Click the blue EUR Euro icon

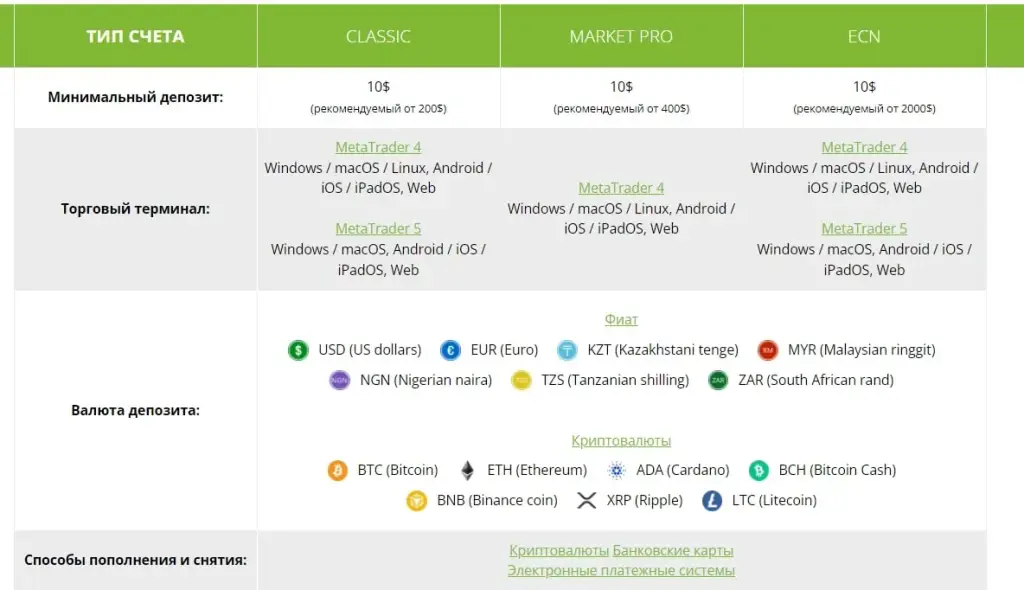450,350
